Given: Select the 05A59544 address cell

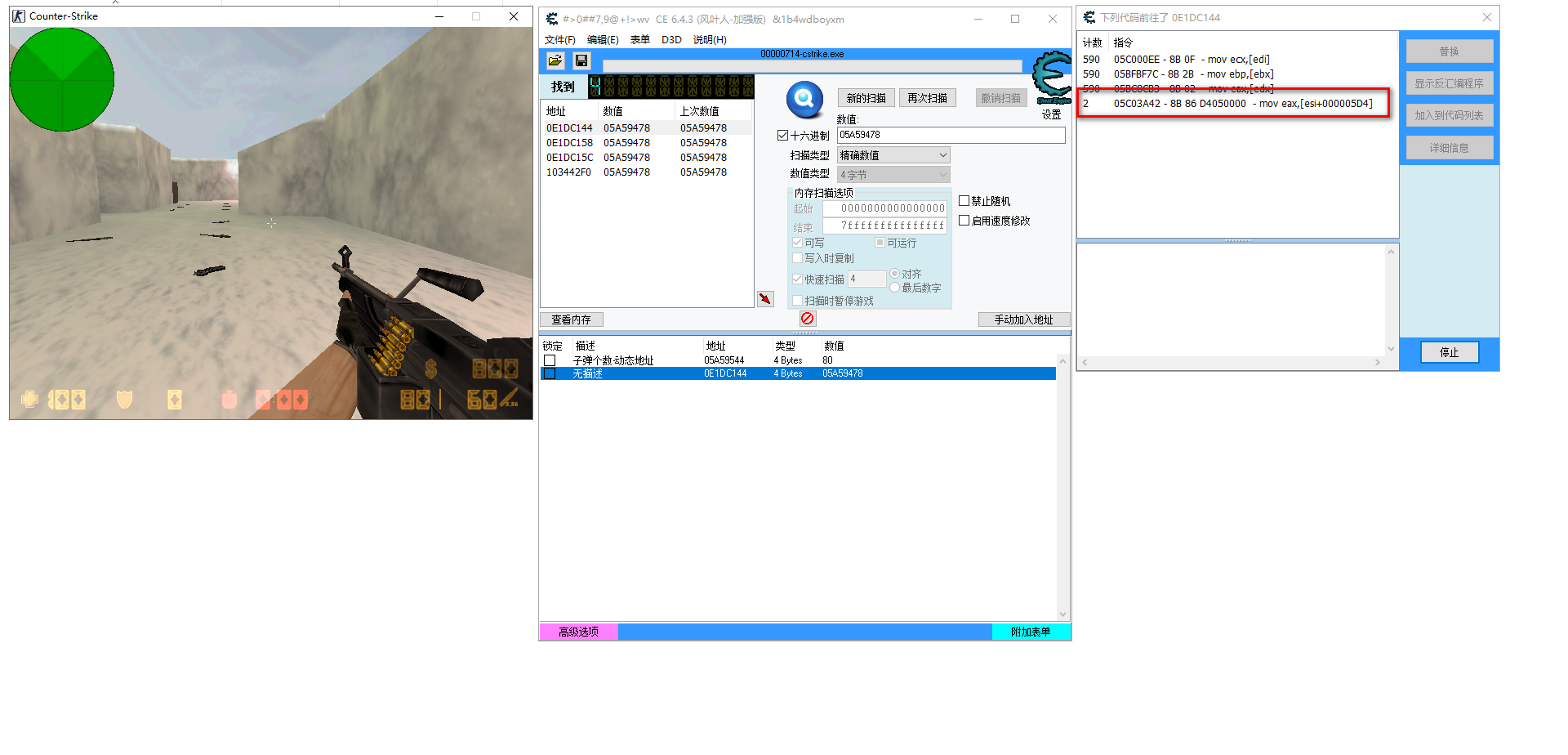Looking at the screenshot, I should pos(724,360).
